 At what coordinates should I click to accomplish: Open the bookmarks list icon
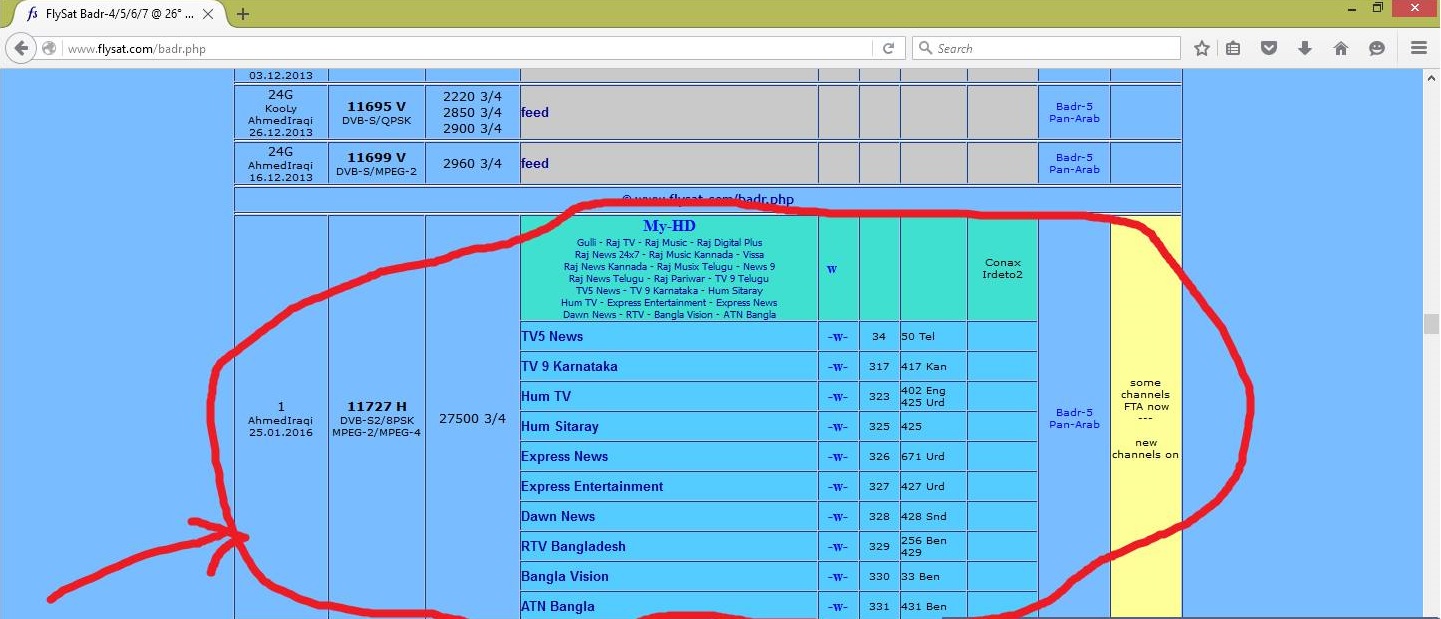(1233, 48)
